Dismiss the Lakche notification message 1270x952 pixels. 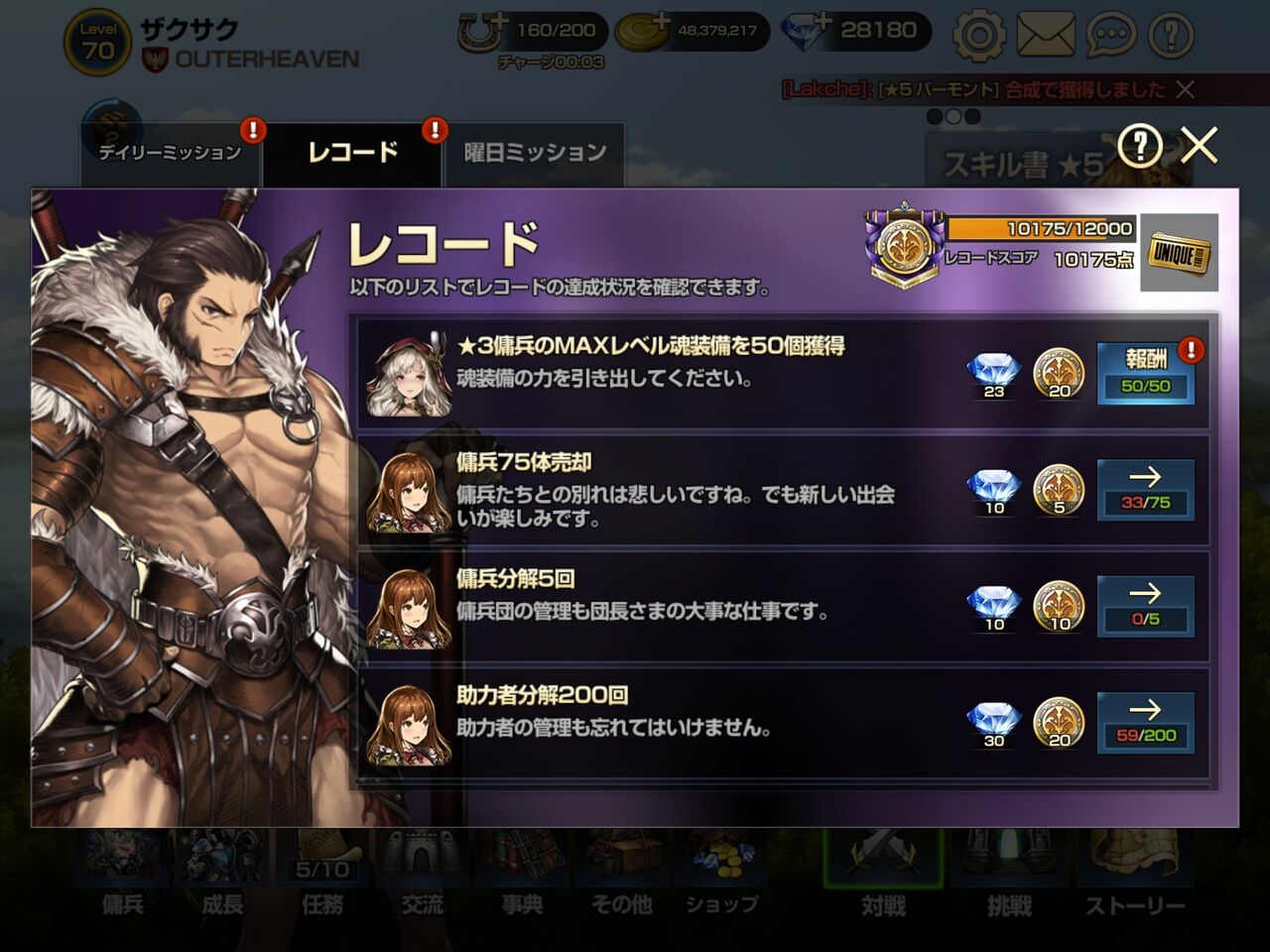pos(1185,90)
